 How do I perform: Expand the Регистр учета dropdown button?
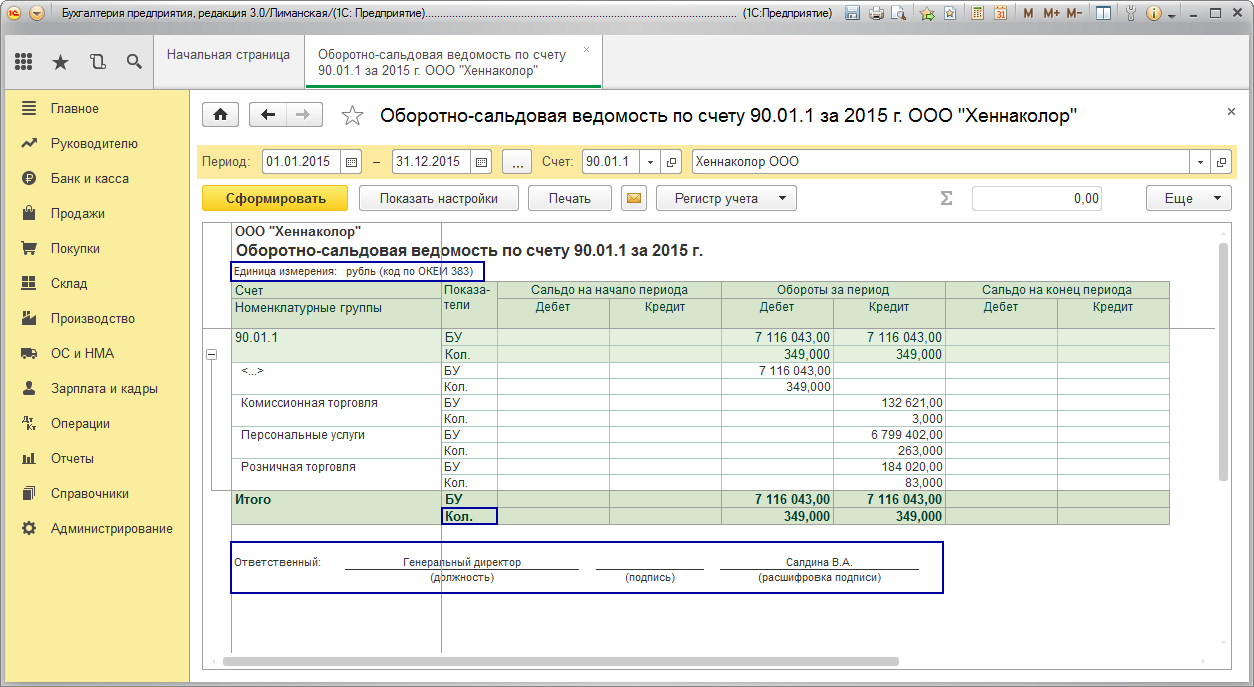point(726,198)
